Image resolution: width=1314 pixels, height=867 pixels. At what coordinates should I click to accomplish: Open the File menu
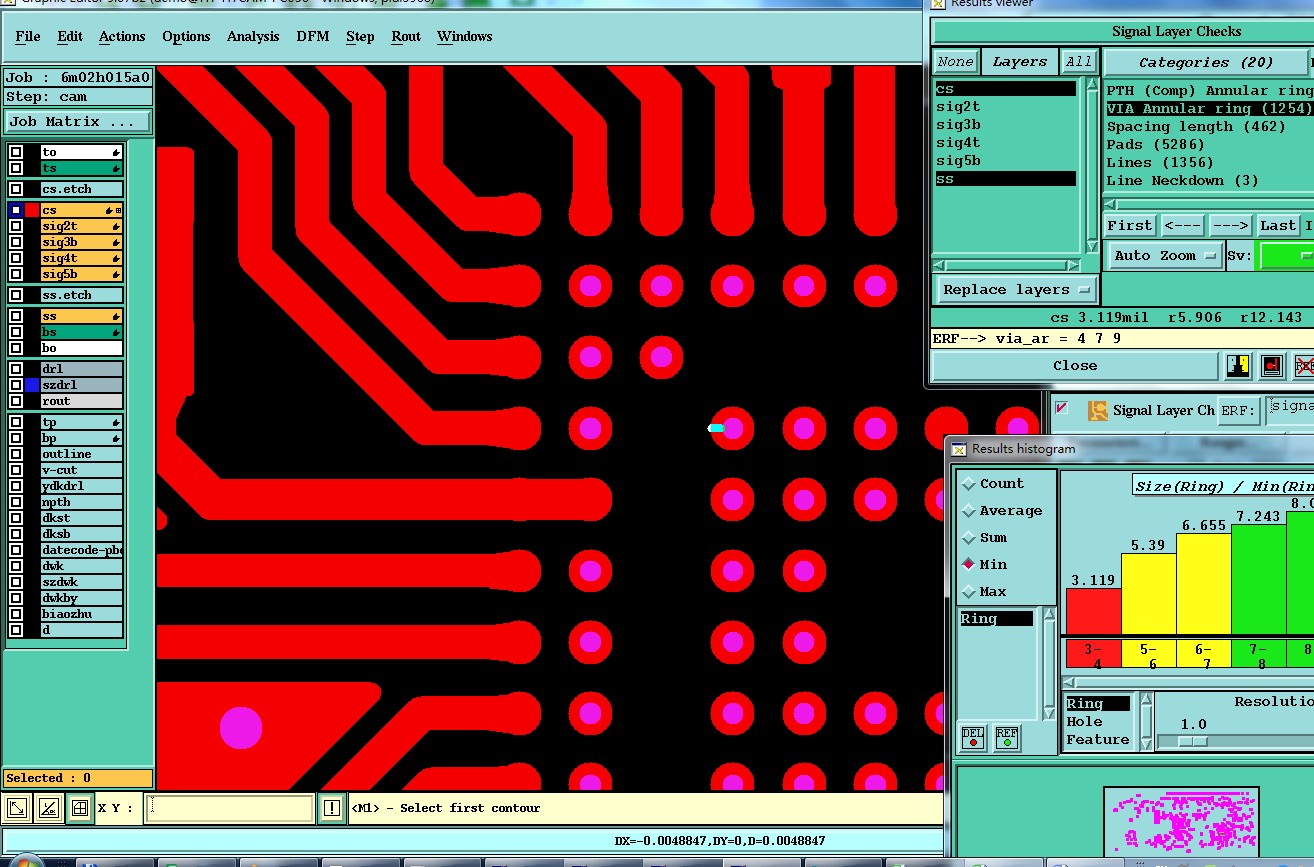pyautogui.click(x=28, y=37)
